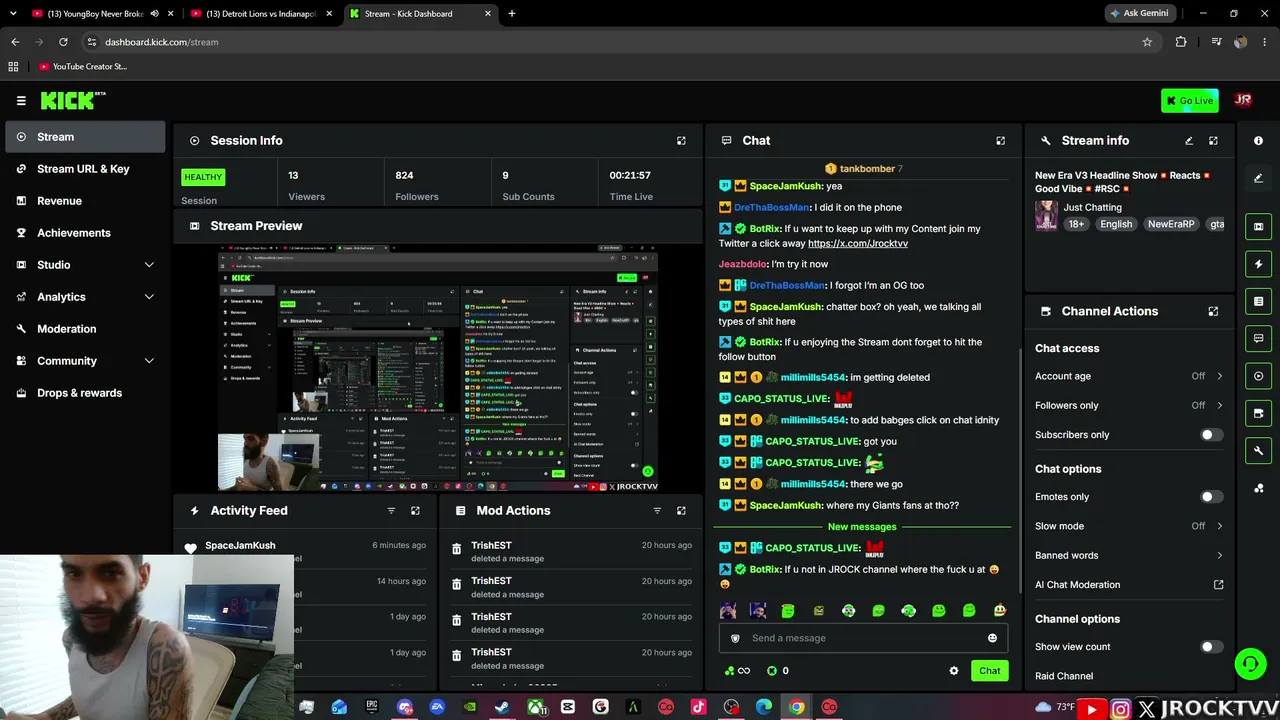Toggle the Activity Feed lightning widget in sidebar
The width and height of the screenshot is (1280, 720).
(x=1258, y=264)
